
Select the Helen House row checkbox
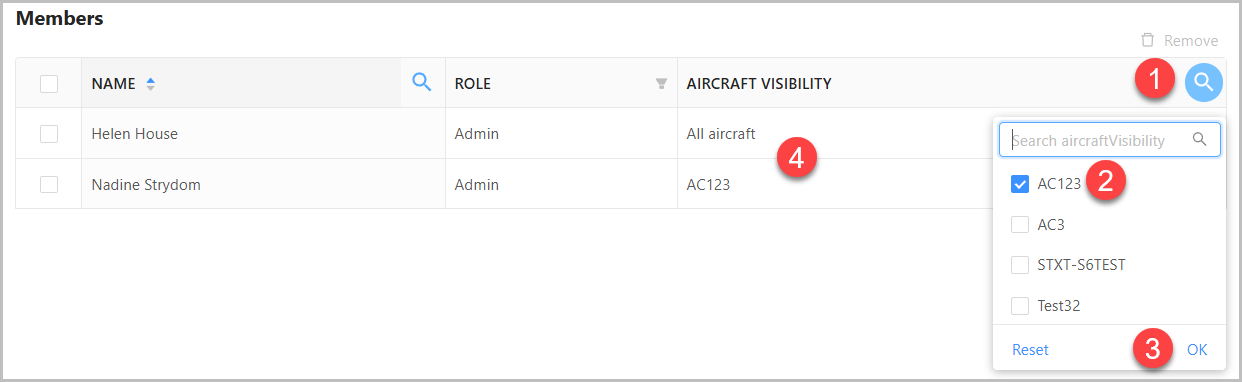tap(49, 134)
